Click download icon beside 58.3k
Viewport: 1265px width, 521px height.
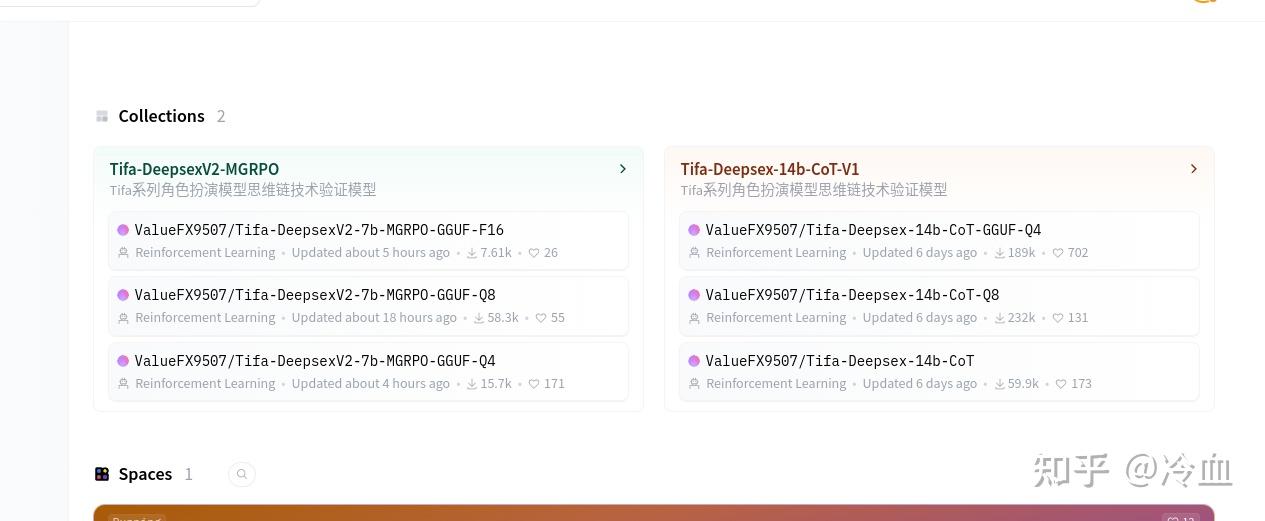pos(479,318)
